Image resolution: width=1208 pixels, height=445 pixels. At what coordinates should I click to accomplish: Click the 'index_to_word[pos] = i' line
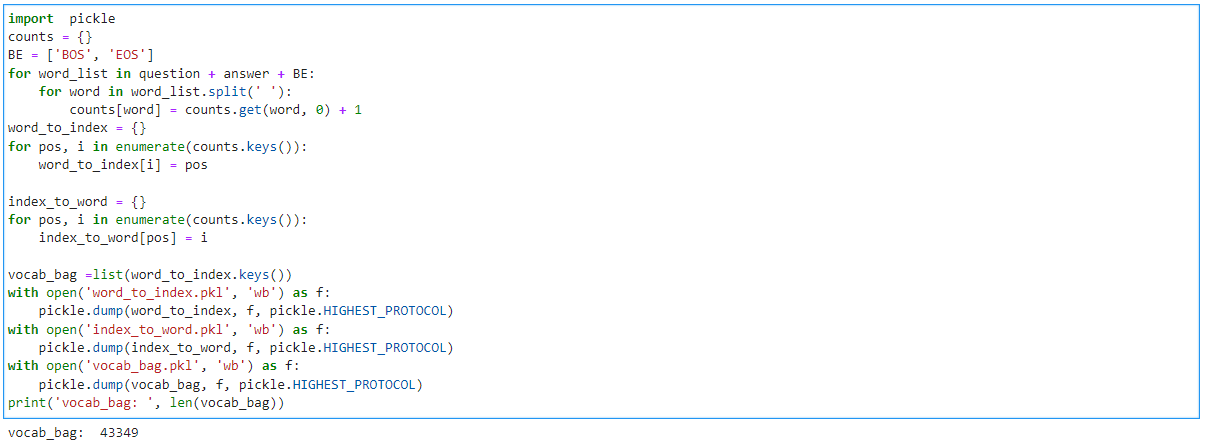click(x=123, y=237)
